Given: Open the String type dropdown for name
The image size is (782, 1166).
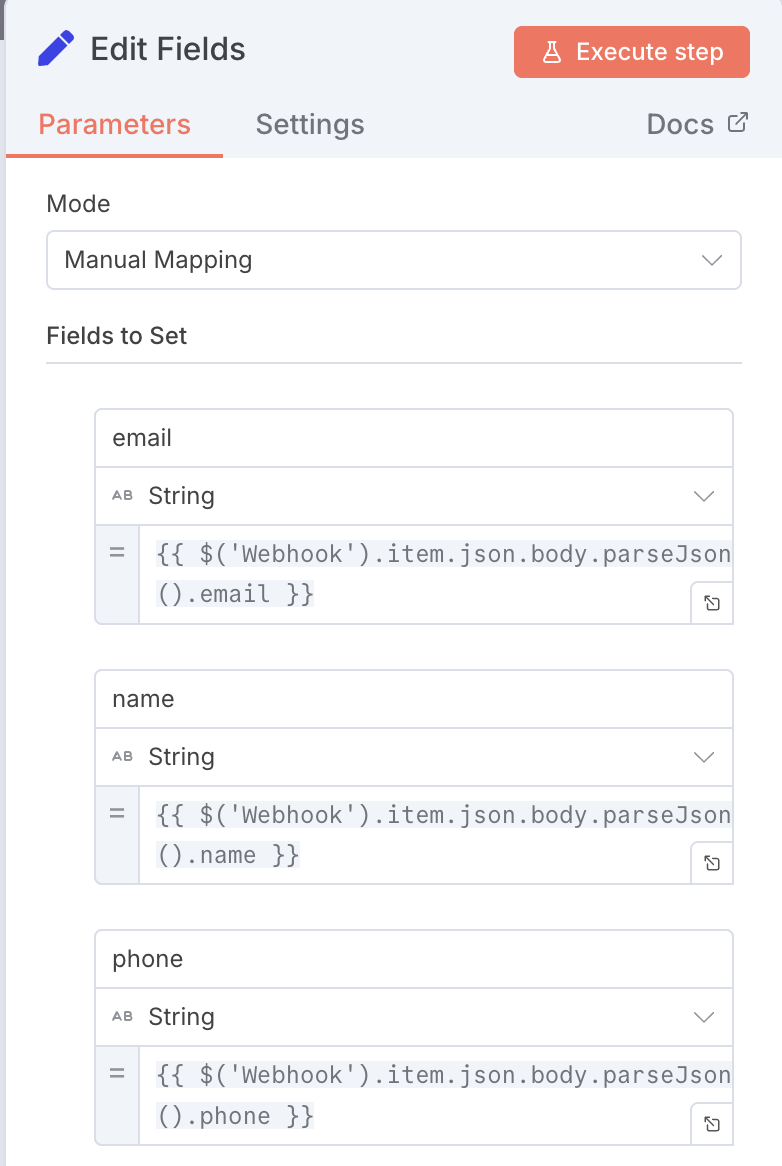Looking at the screenshot, I should (414, 757).
